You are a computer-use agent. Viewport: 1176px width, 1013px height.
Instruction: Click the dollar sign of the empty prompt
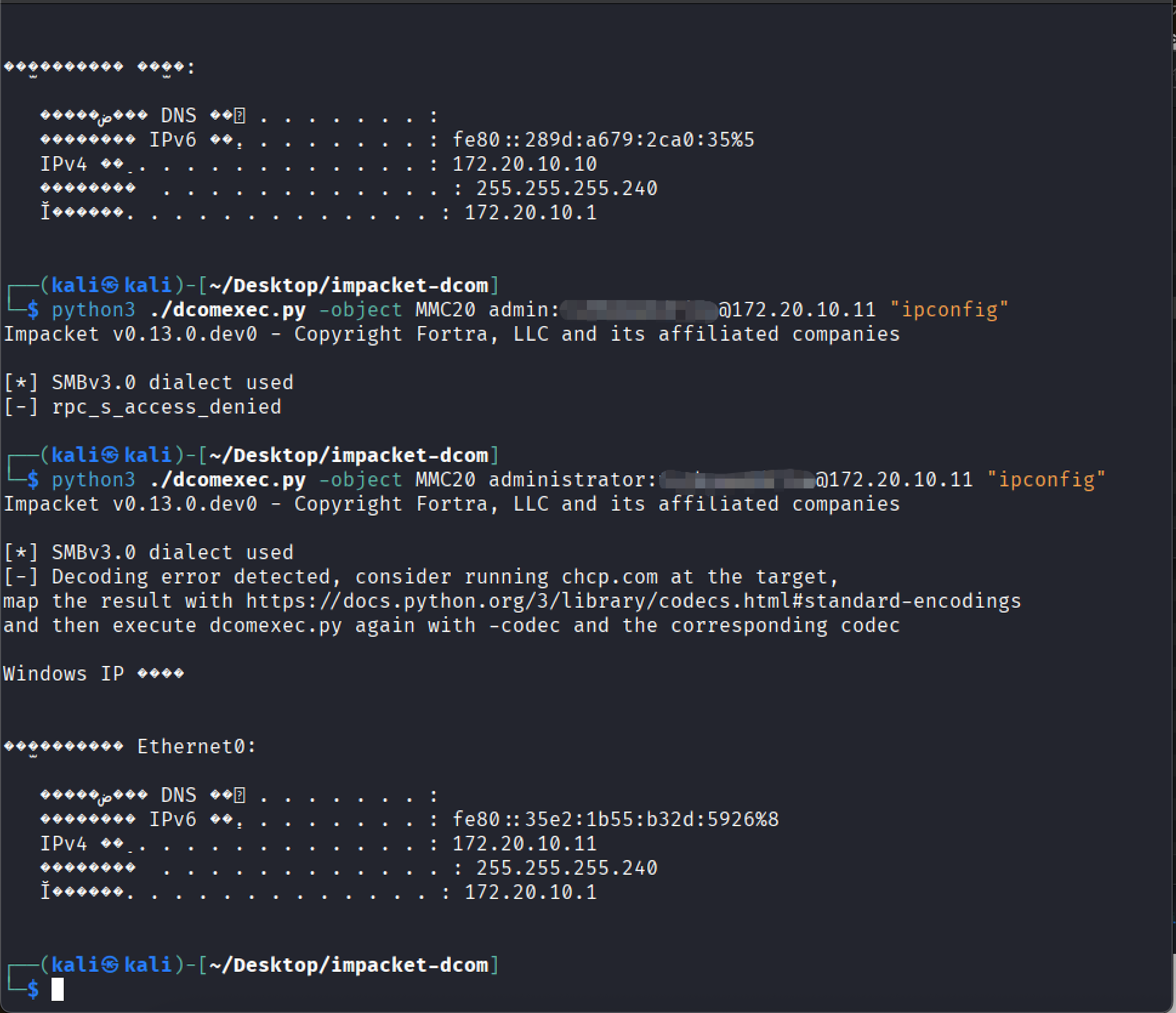point(33,989)
